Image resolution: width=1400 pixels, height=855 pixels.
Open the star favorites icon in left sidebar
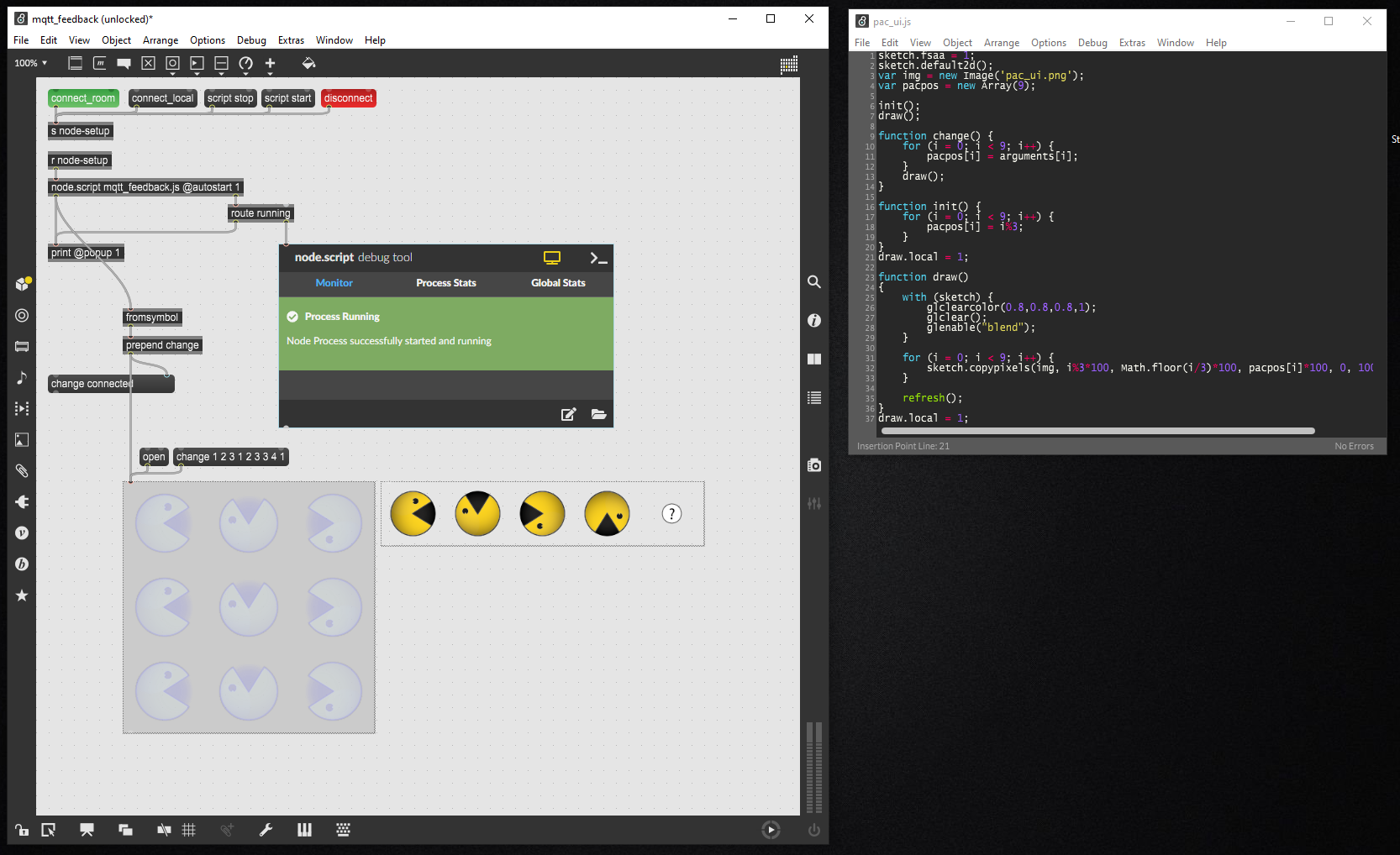(x=22, y=595)
